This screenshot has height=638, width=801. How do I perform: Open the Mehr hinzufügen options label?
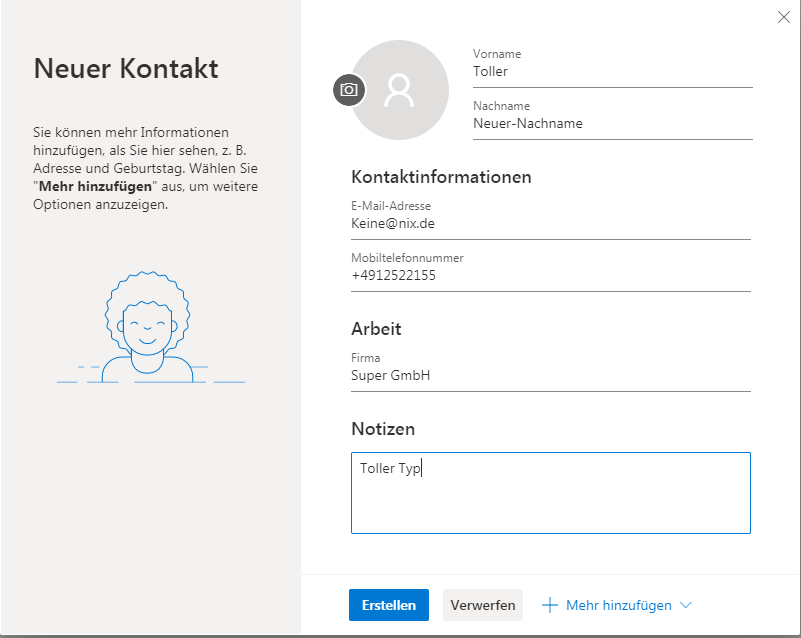[616, 605]
